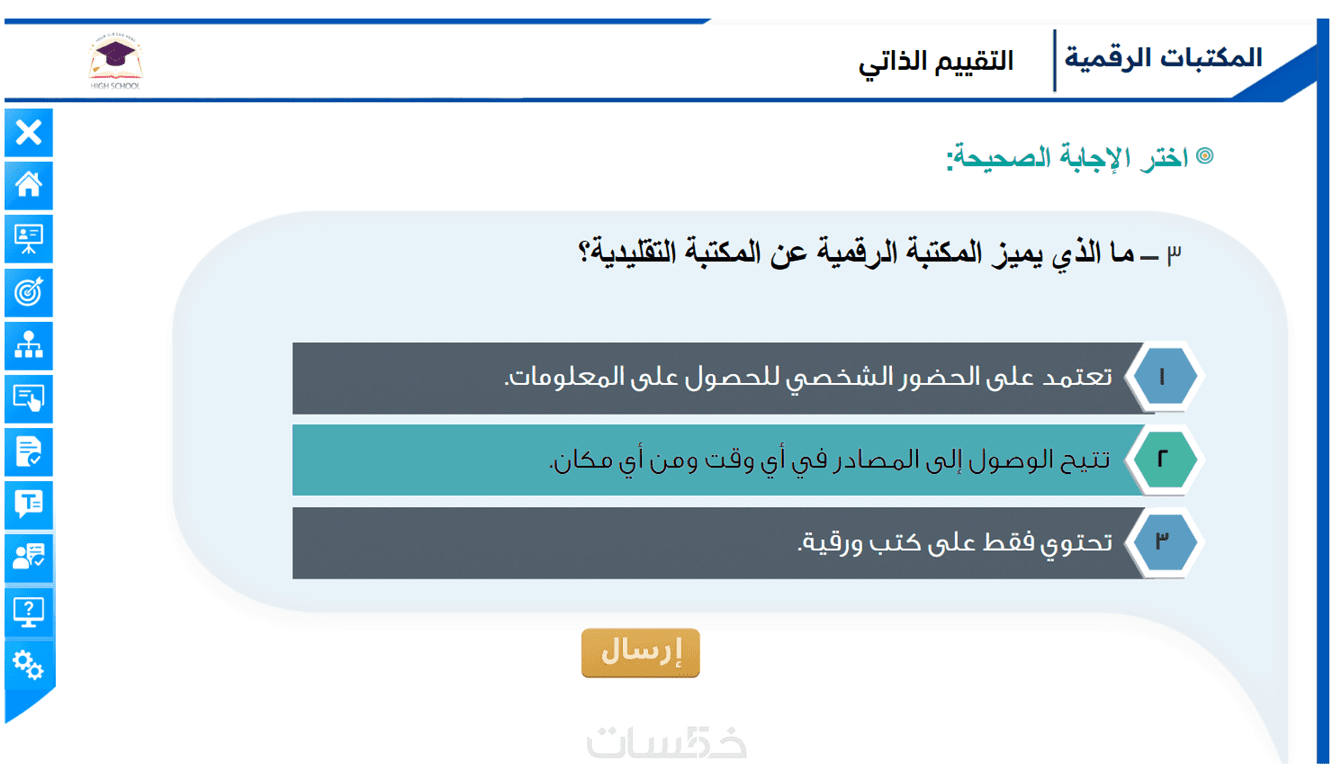Select answer hexagon number ٣
Viewport: 1334px width, 775px height.
point(1162,542)
